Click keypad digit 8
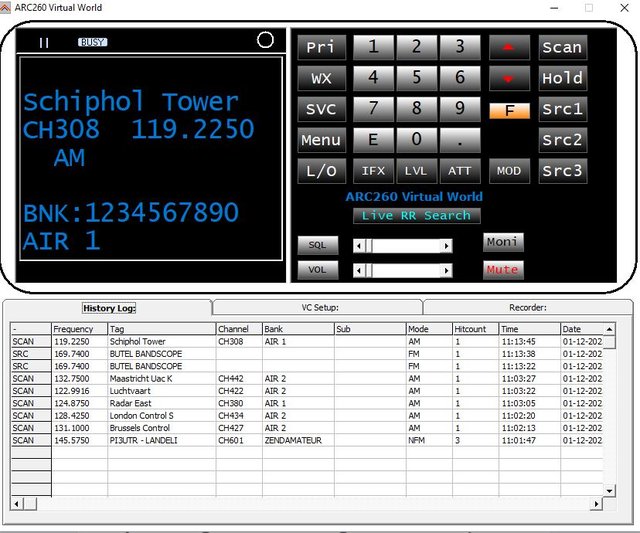The width and height of the screenshot is (640, 533). pyautogui.click(x=416, y=109)
